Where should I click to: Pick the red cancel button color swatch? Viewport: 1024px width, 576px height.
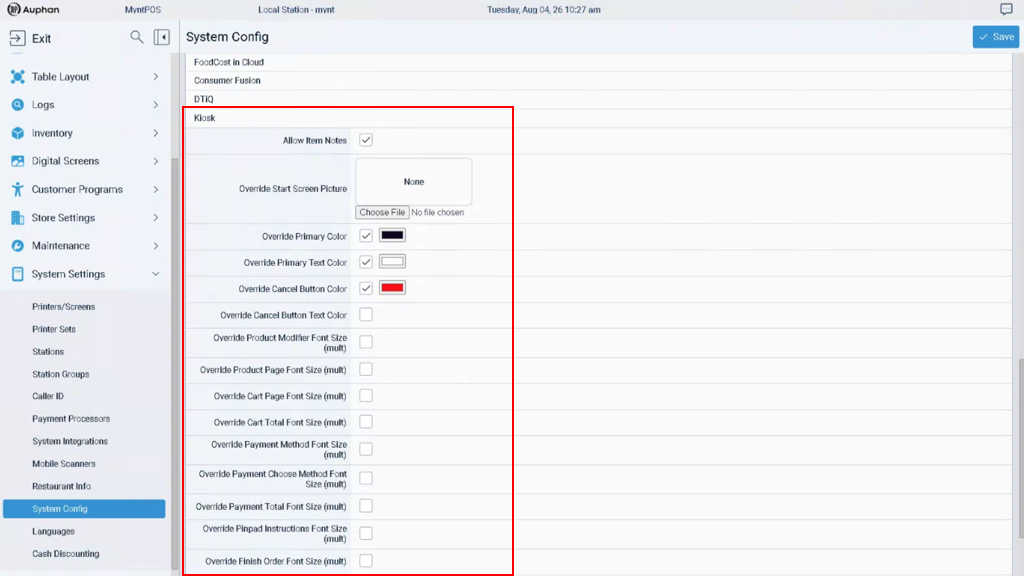coord(392,288)
